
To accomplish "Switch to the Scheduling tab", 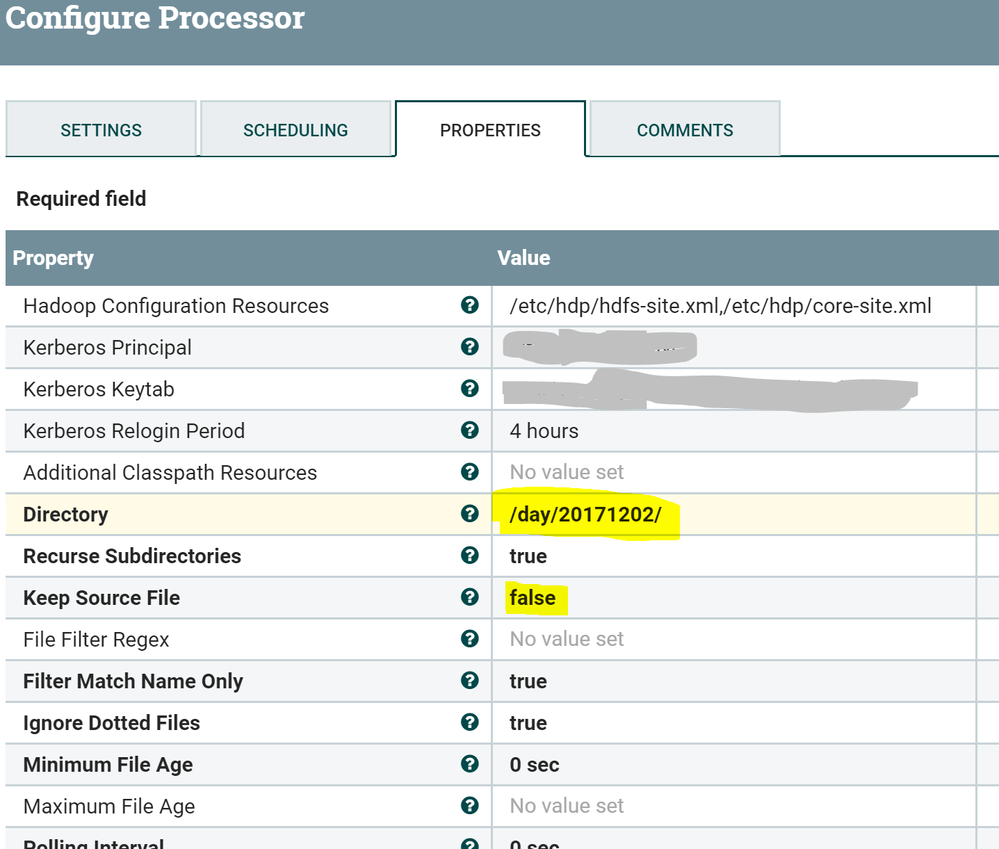I will [295, 130].
